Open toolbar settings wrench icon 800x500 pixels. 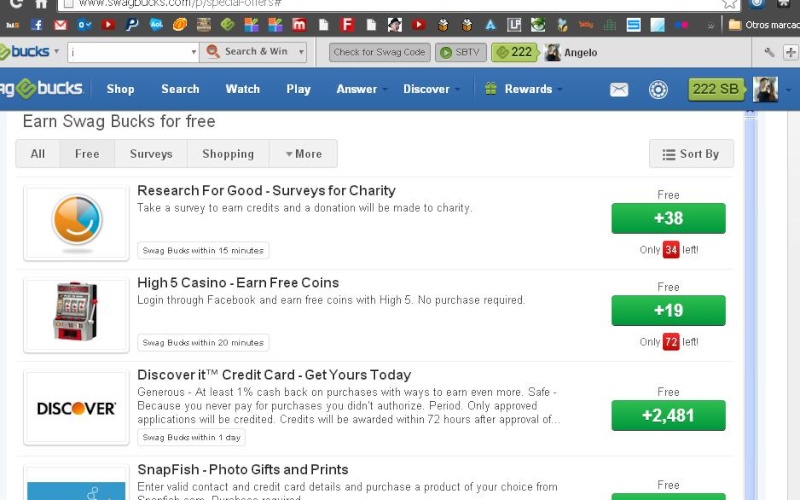pyautogui.click(x=769, y=52)
